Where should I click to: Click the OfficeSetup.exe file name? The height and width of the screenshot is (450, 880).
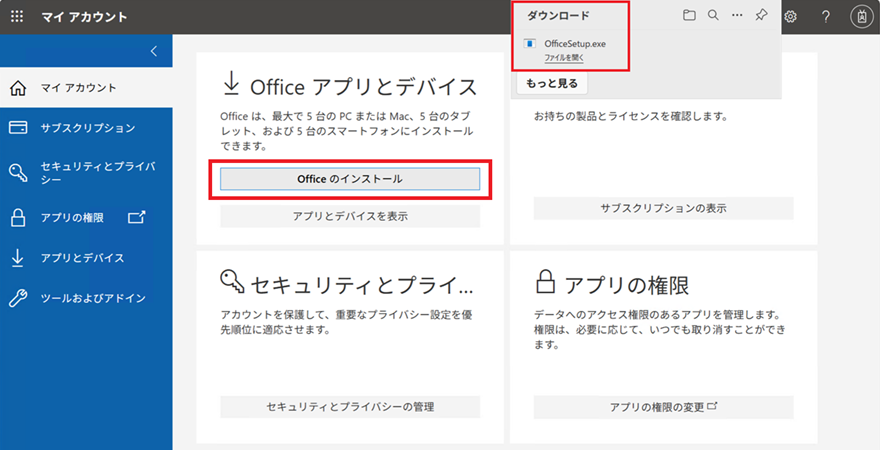(575, 44)
